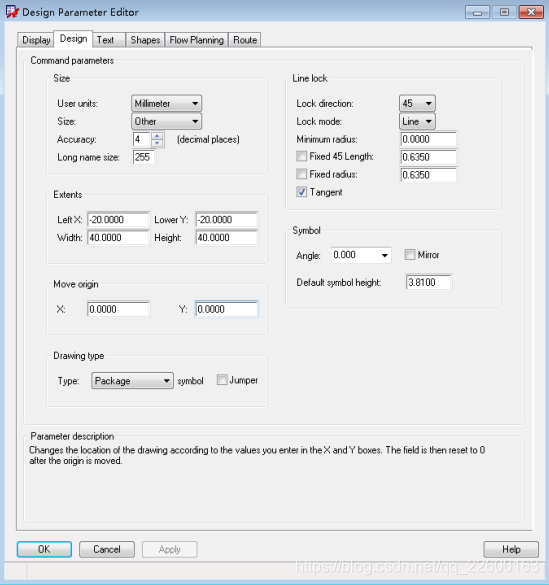The height and width of the screenshot is (585, 549).
Task: Edit the Default symbol height field
Action: (429, 282)
